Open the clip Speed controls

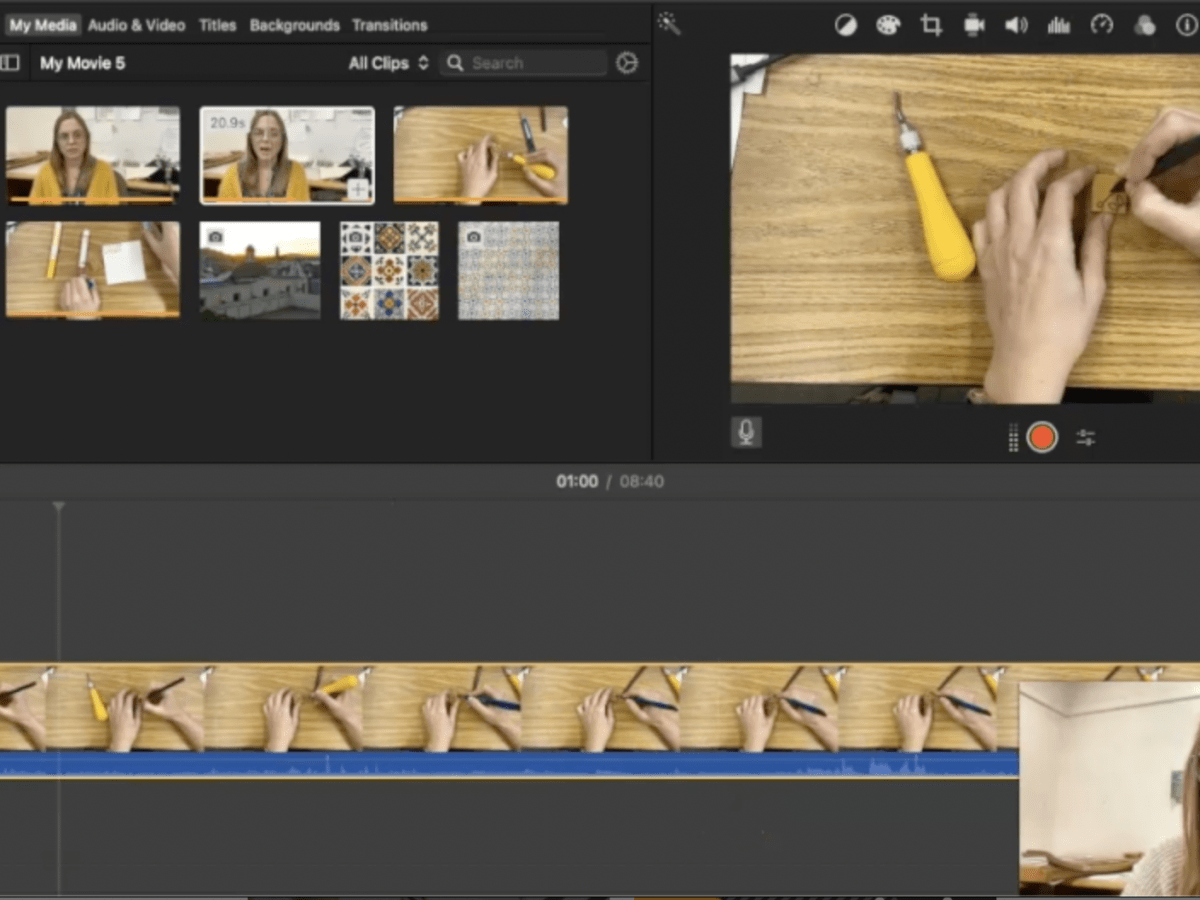[1102, 25]
